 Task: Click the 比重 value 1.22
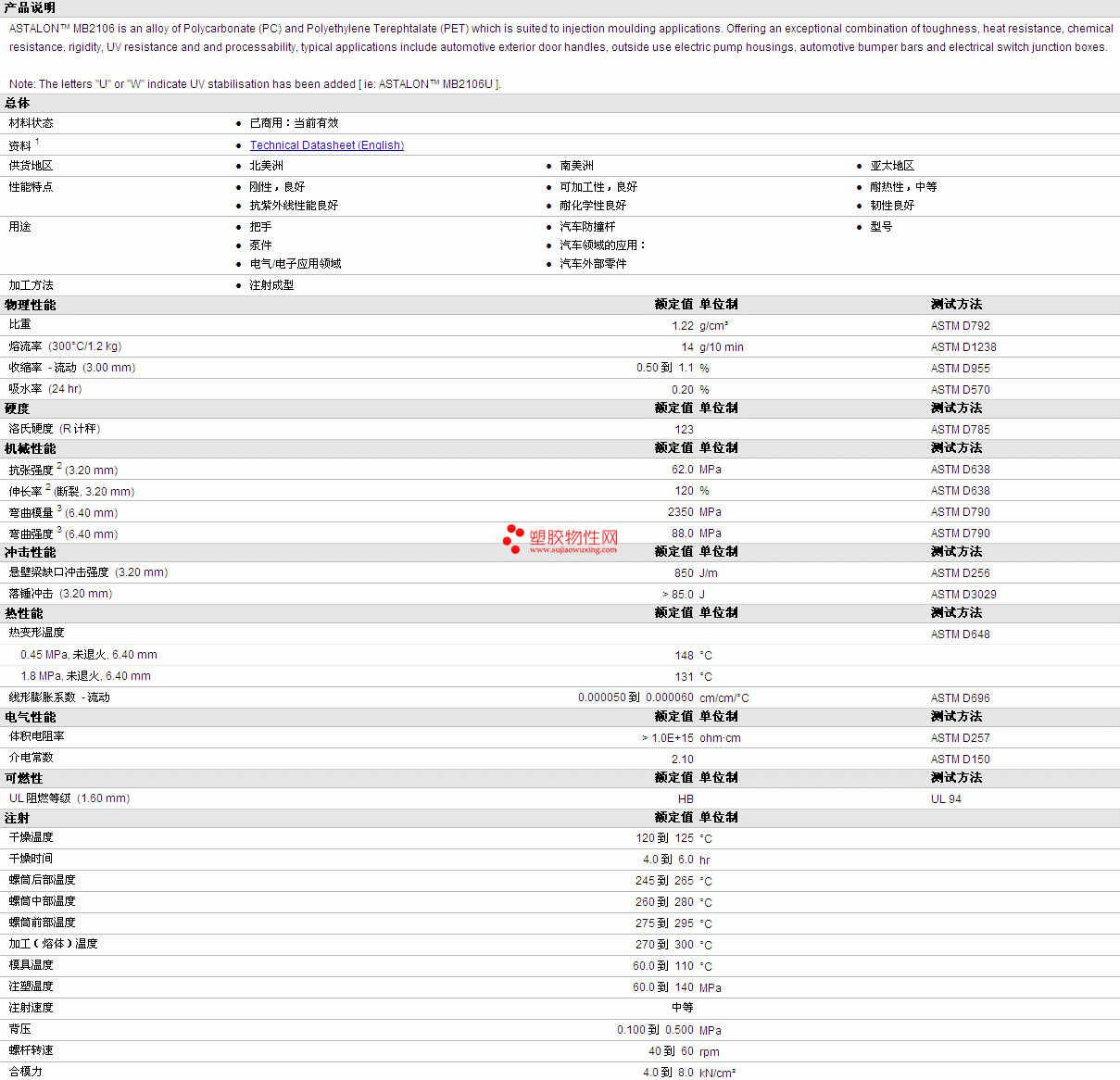[683, 326]
